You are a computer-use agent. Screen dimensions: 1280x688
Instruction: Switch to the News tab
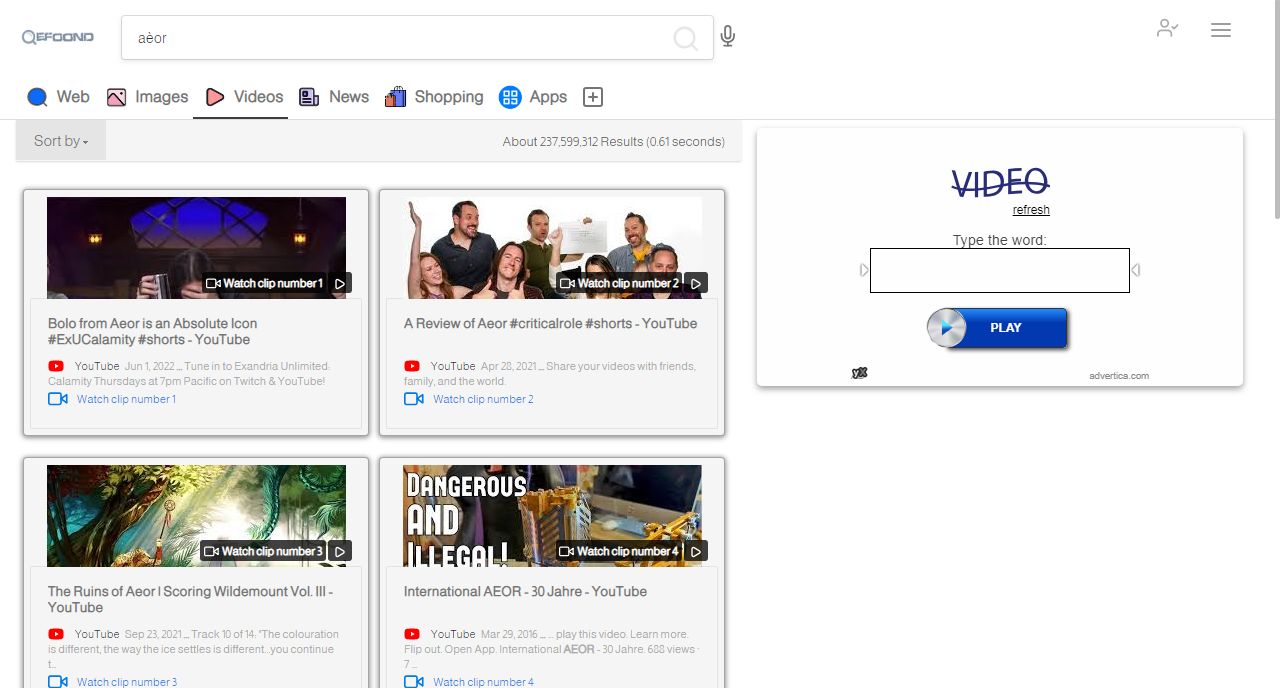point(334,97)
